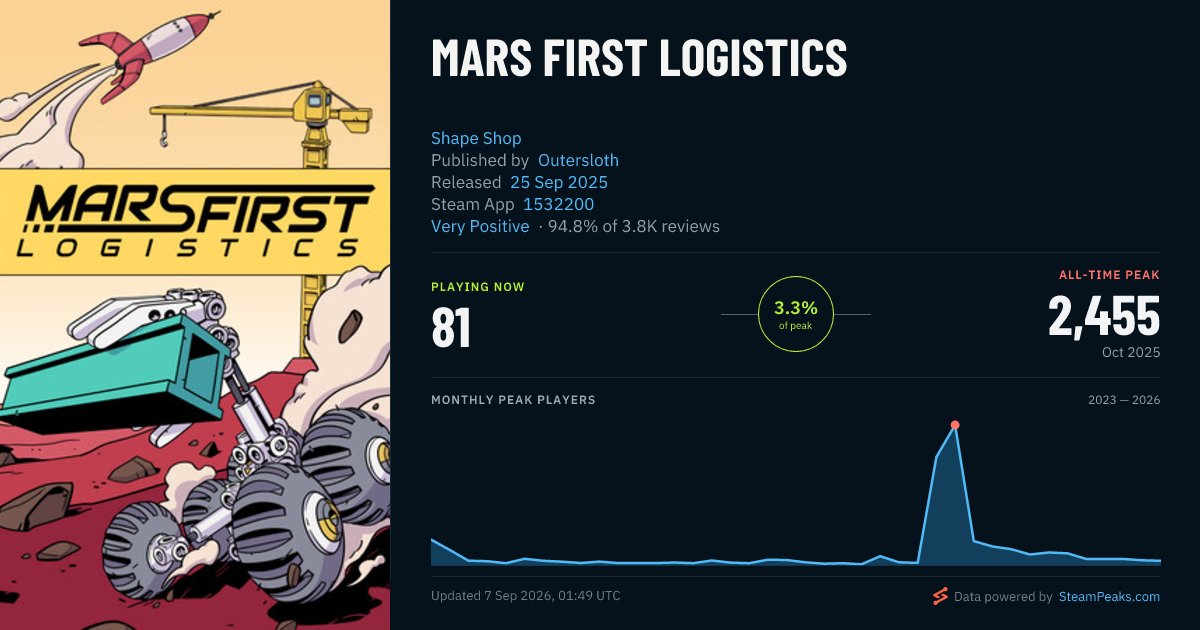Click the Oct 2025 peak date label
Screen dimensions: 1200x630
click(x=1131, y=352)
